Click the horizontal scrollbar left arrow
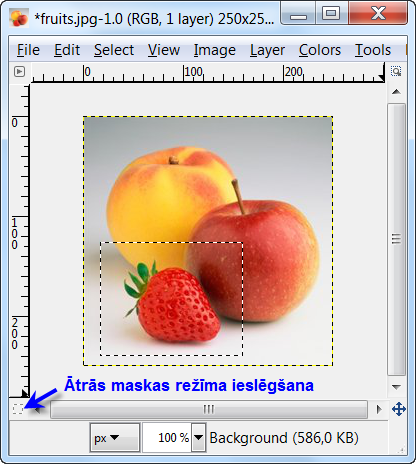This screenshot has width=416, height=464. tap(37, 409)
